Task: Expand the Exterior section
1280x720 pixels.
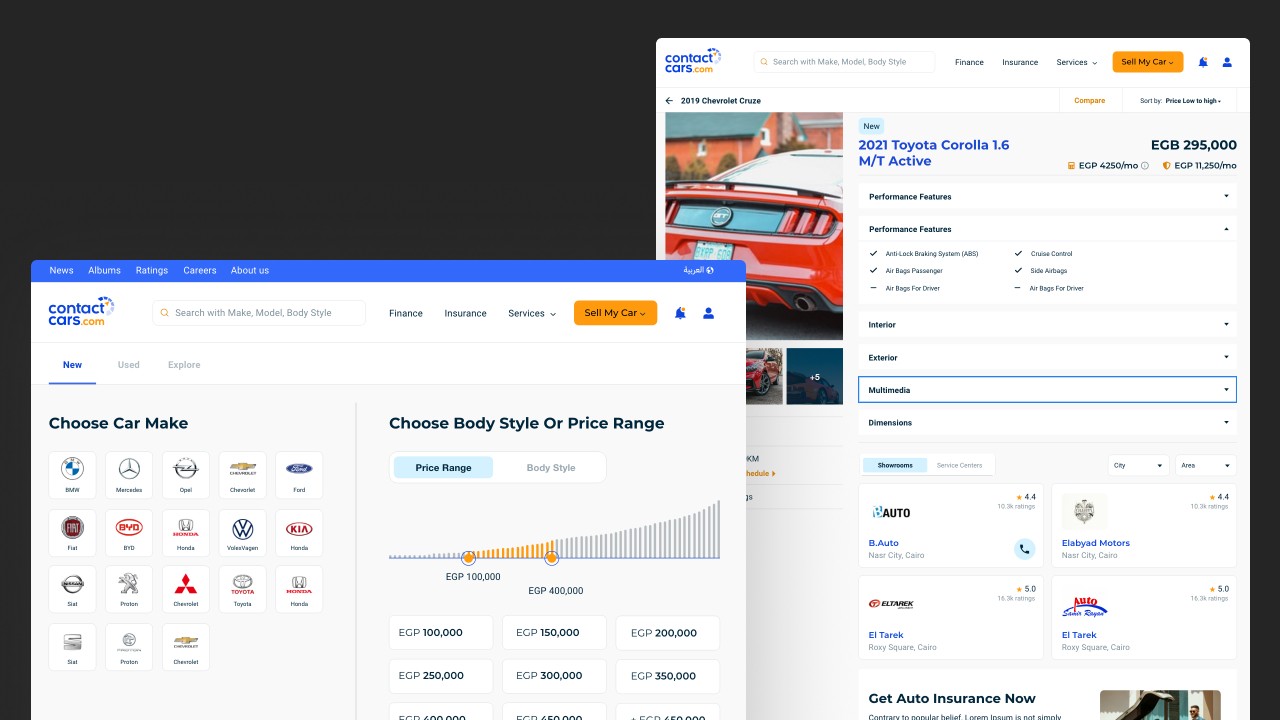Action: 1047,357
